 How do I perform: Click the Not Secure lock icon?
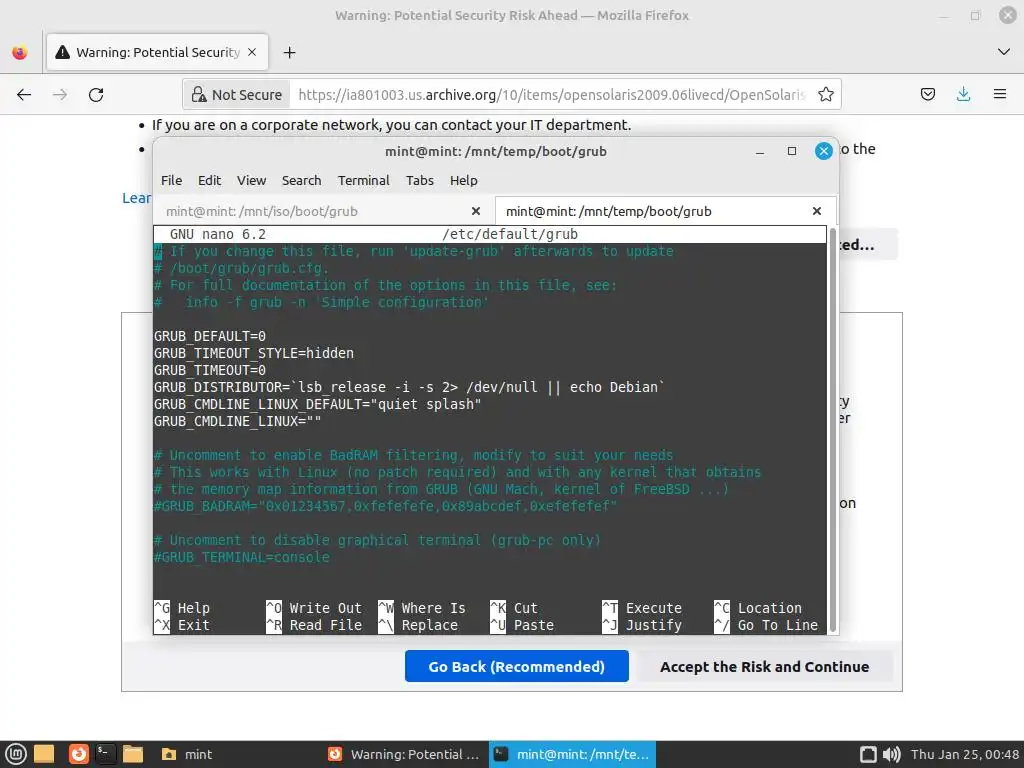(199, 95)
